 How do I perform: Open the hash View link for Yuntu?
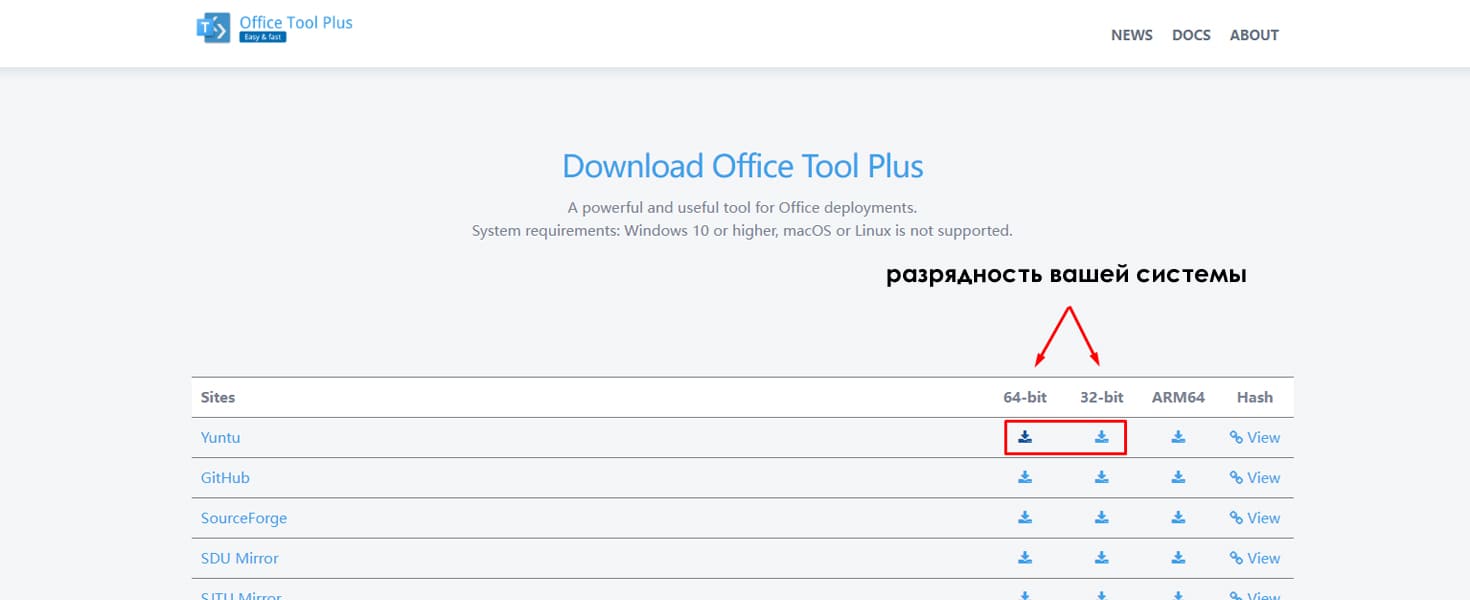click(x=1255, y=437)
